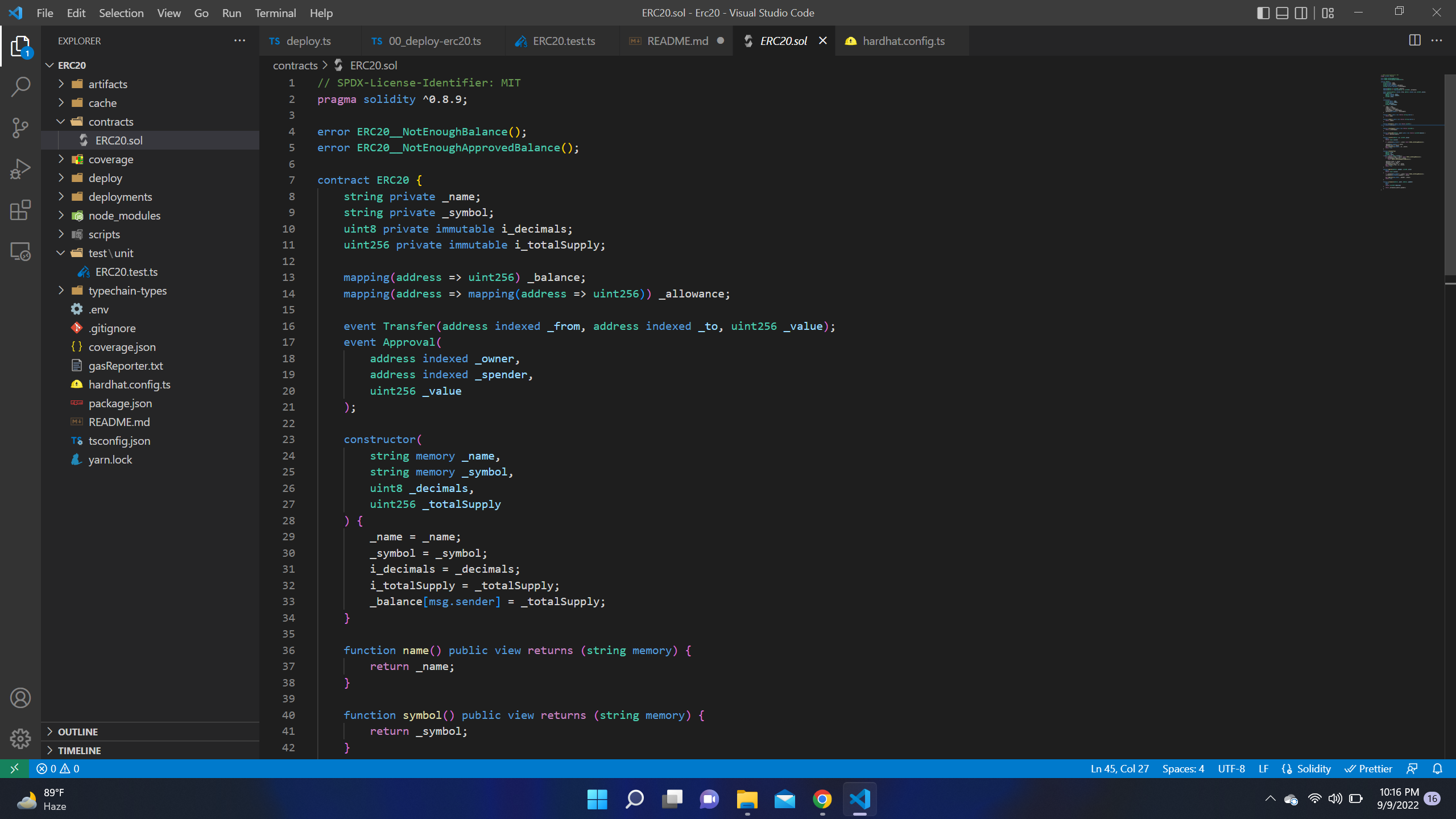The height and width of the screenshot is (819, 1456).
Task: Collapse the contracts folder
Action: [x=110, y=122]
